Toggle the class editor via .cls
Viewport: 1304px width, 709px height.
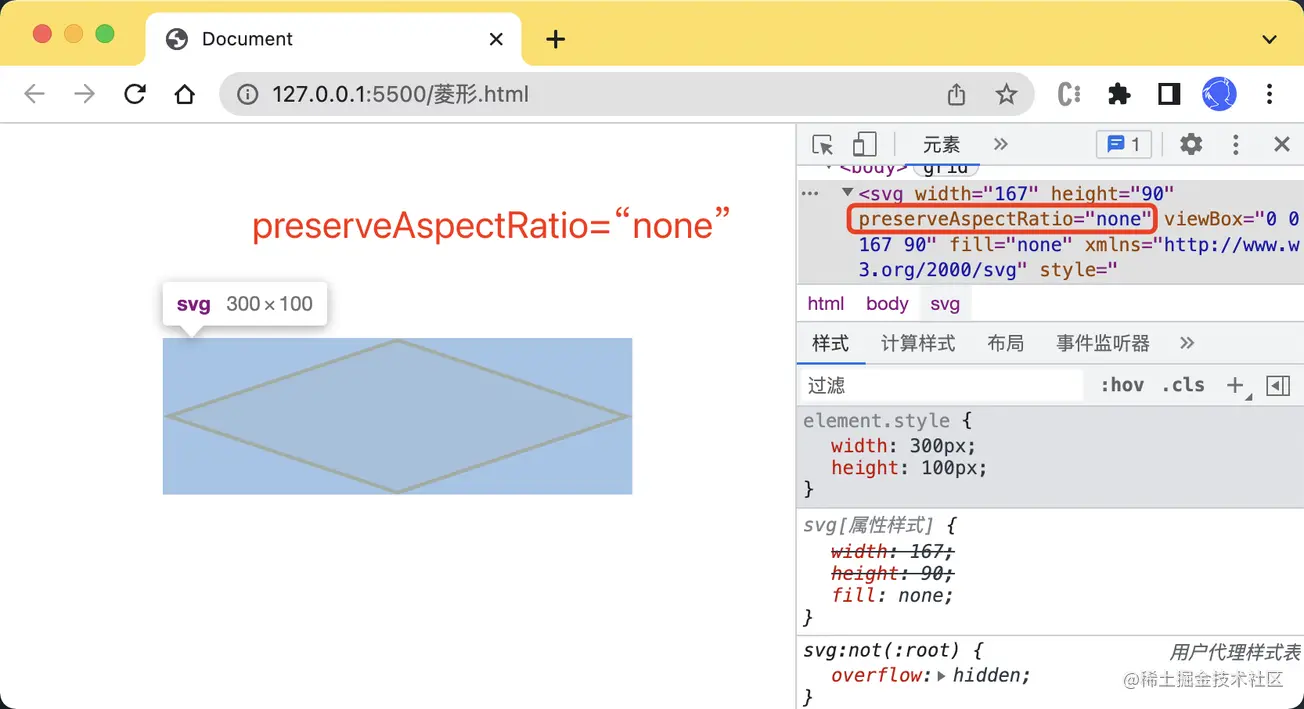[1183, 384]
